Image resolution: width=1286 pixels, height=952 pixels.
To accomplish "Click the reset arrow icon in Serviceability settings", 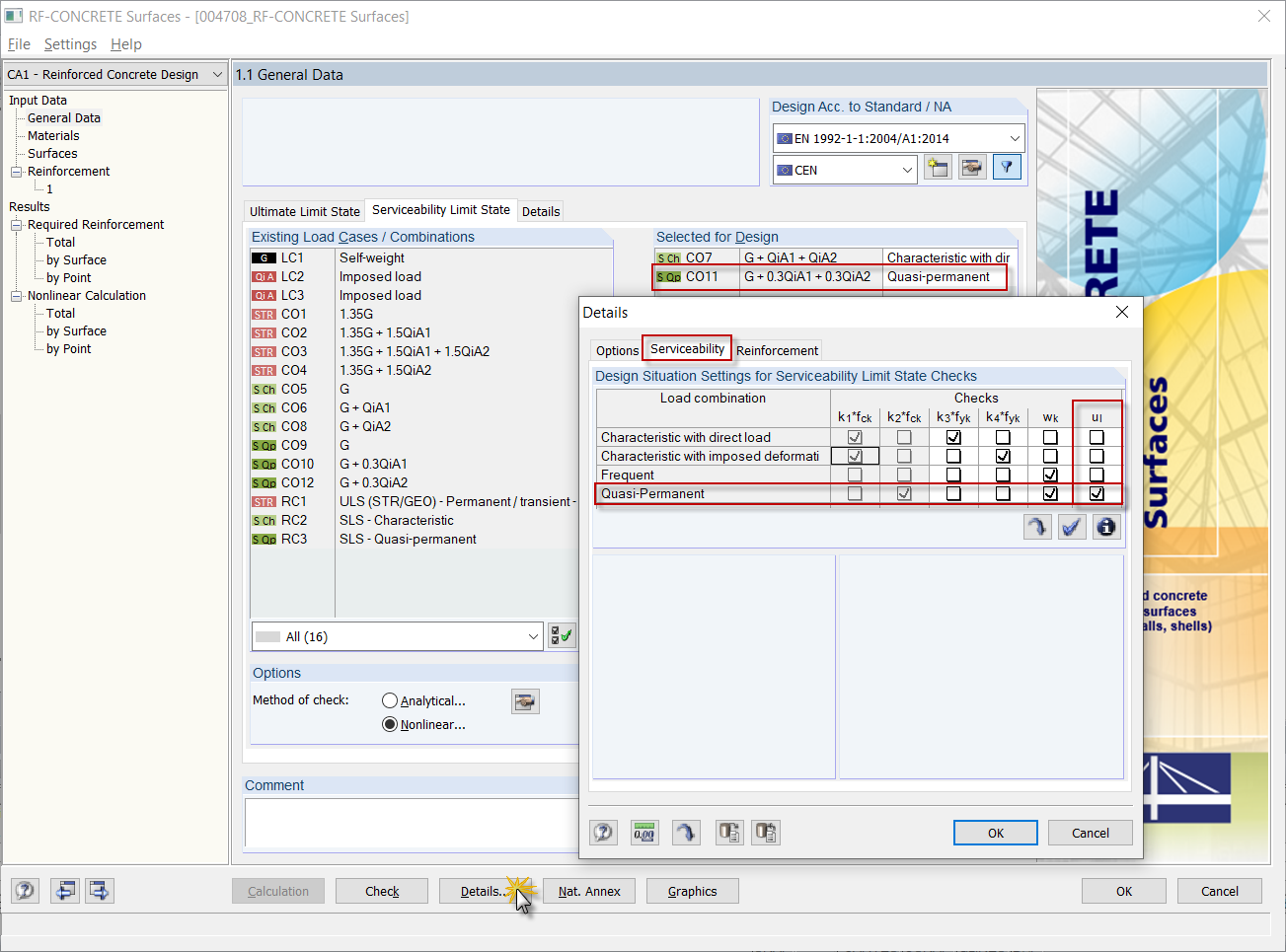I will coord(1037,527).
